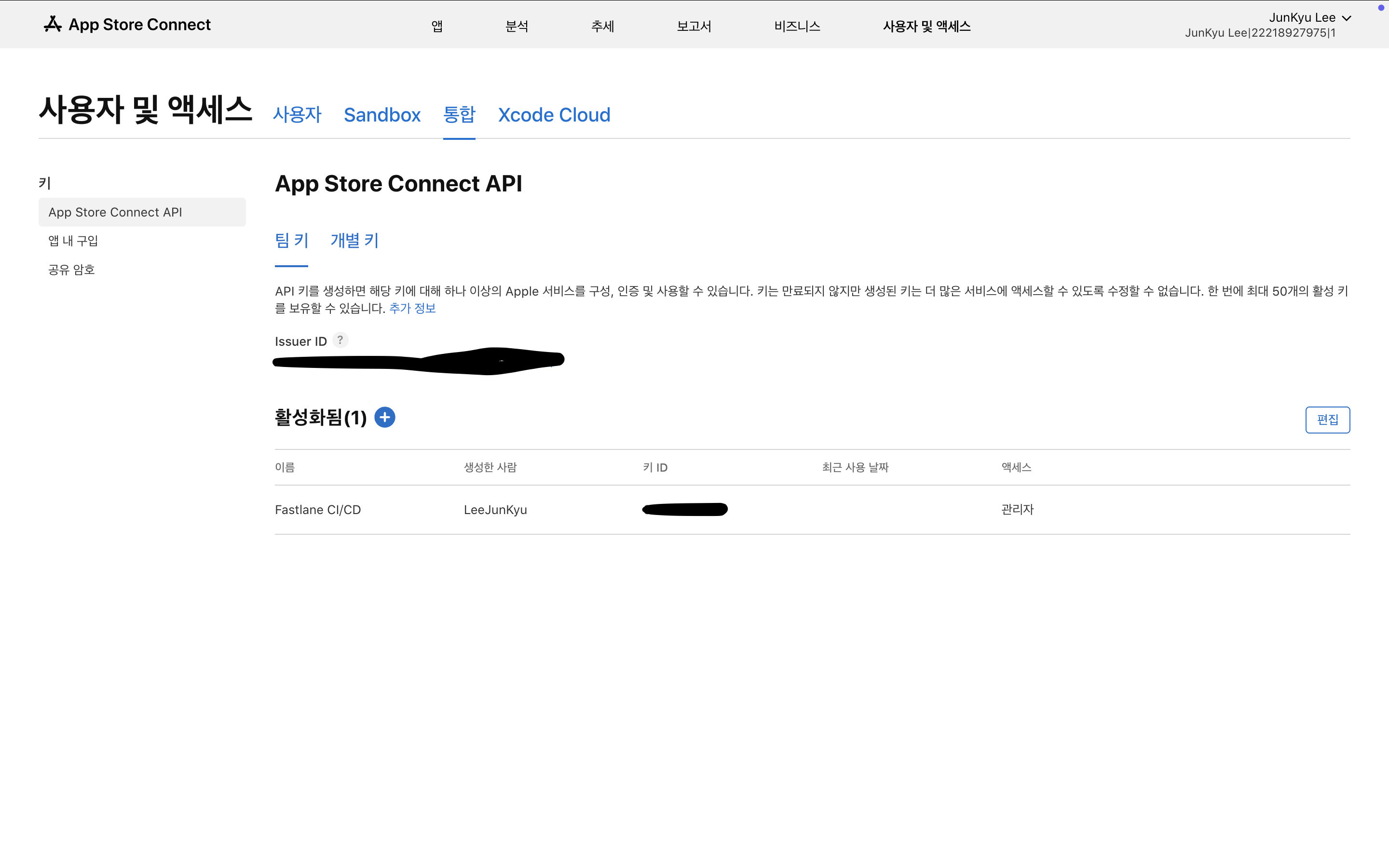The height and width of the screenshot is (868, 1389).
Task: Select App Store Connect API in sidebar
Action: pyautogui.click(x=142, y=212)
